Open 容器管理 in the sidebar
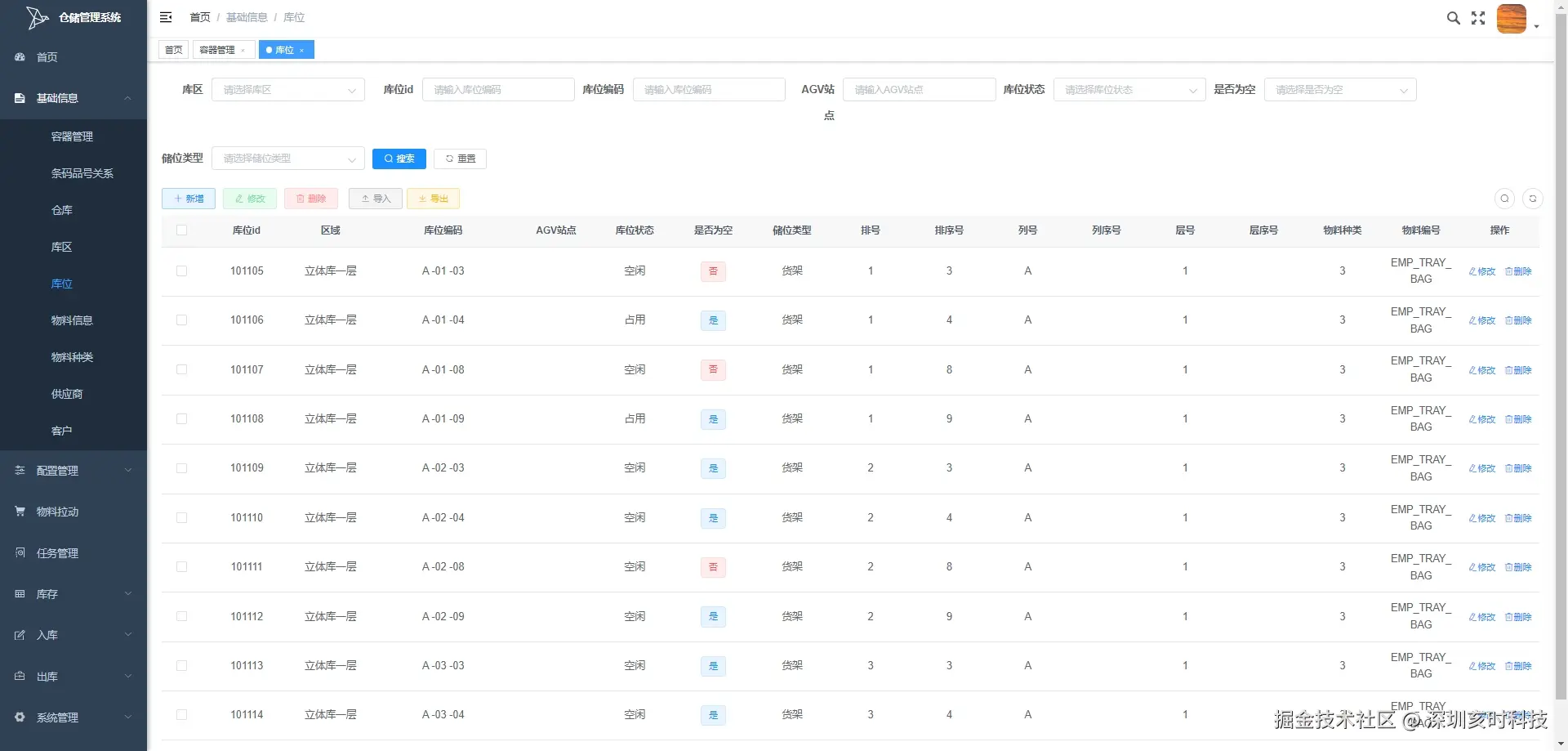Viewport: 1568px width, 751px height. coord(73,136)
